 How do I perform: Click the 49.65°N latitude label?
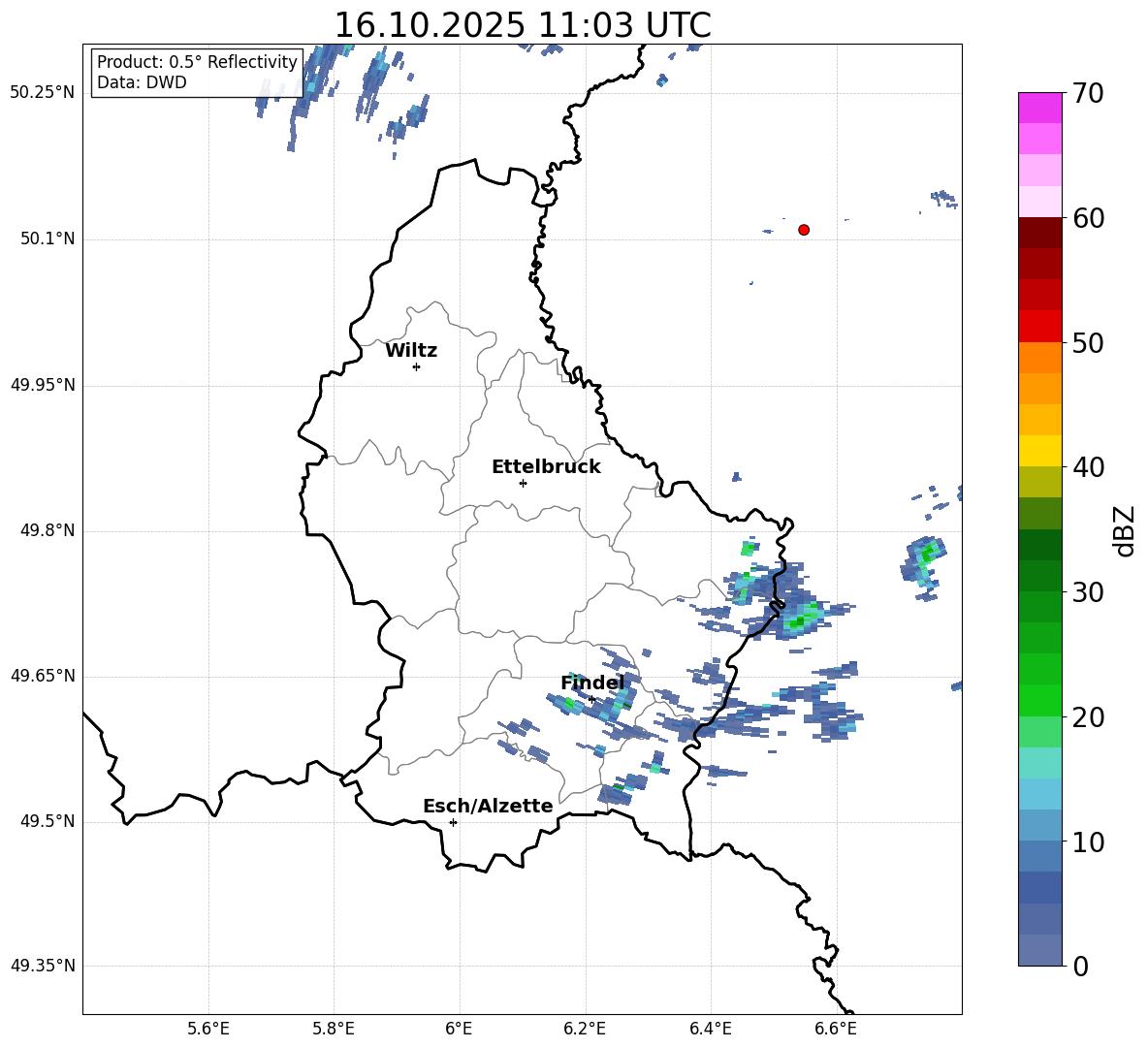pos(43,676)
